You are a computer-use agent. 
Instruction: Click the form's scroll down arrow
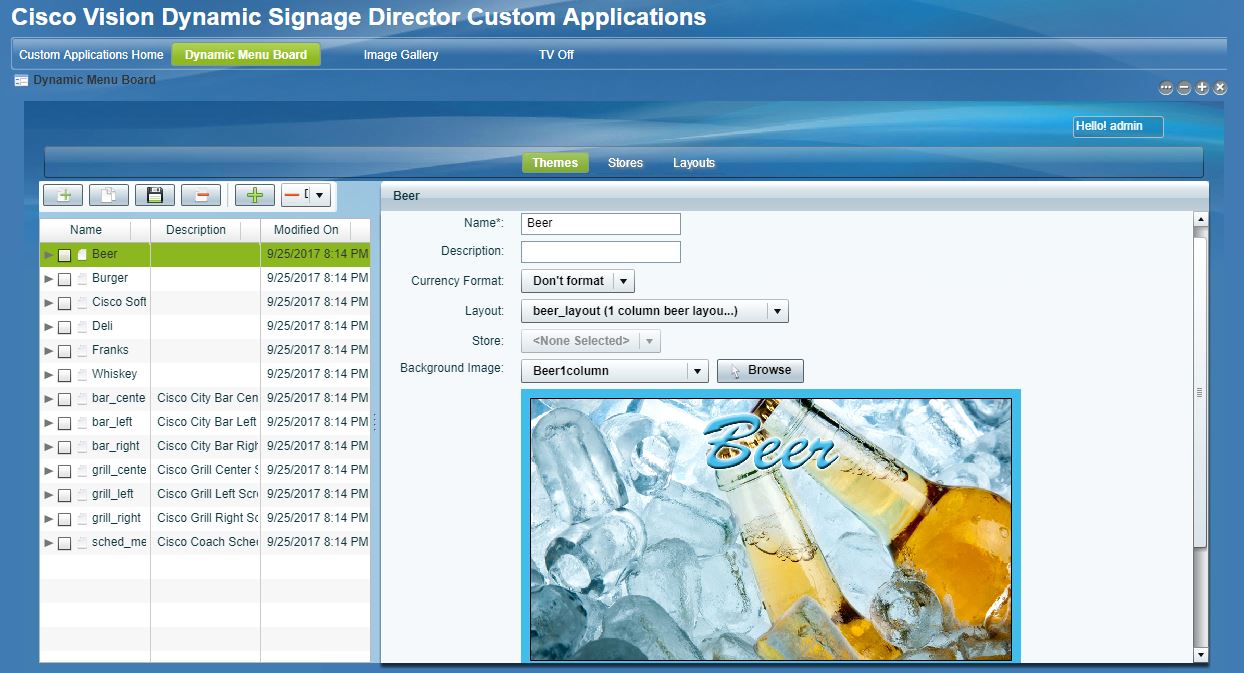click(1201, 655)
